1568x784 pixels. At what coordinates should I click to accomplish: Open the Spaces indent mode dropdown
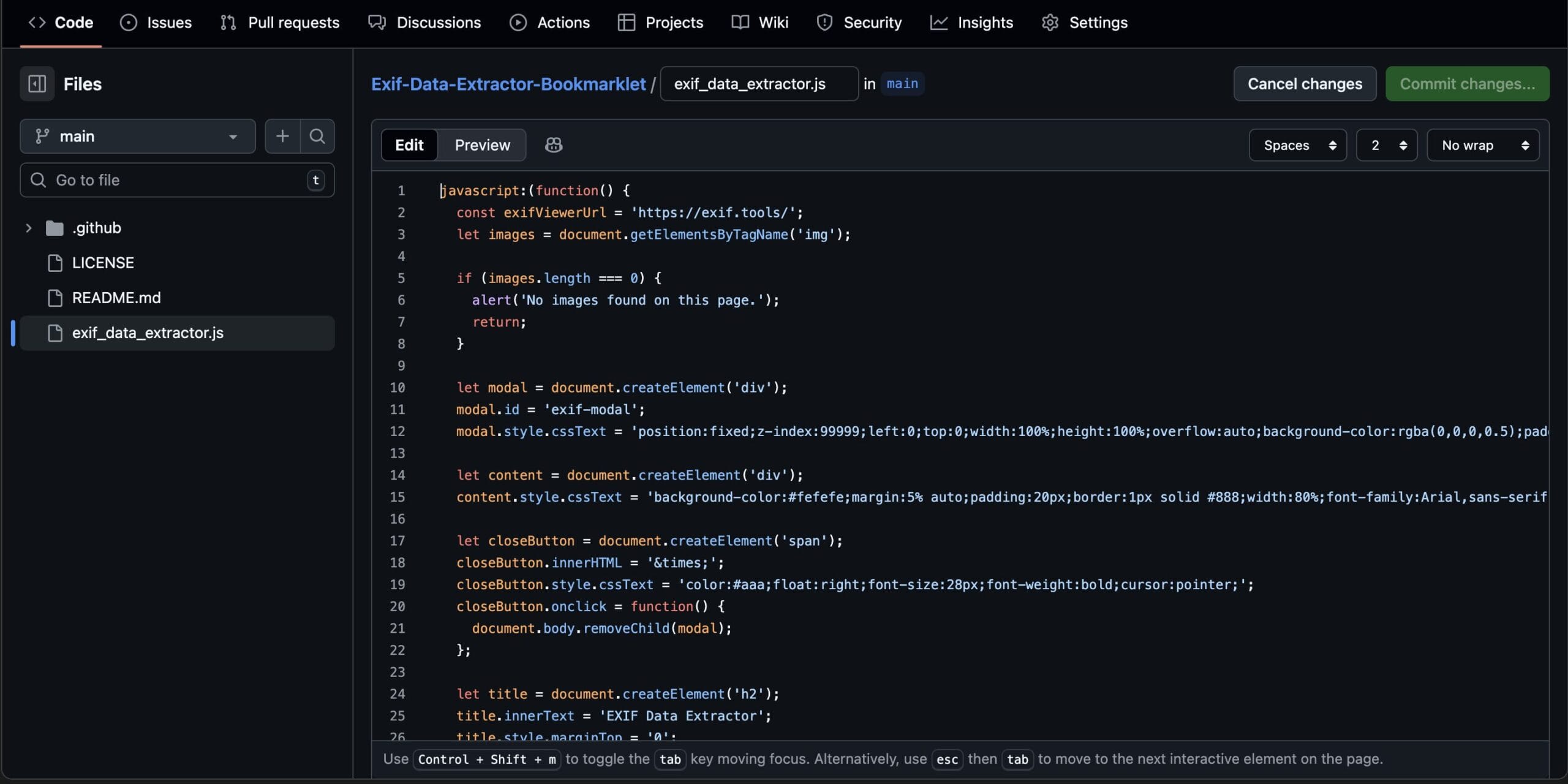tap(1297, 145)
